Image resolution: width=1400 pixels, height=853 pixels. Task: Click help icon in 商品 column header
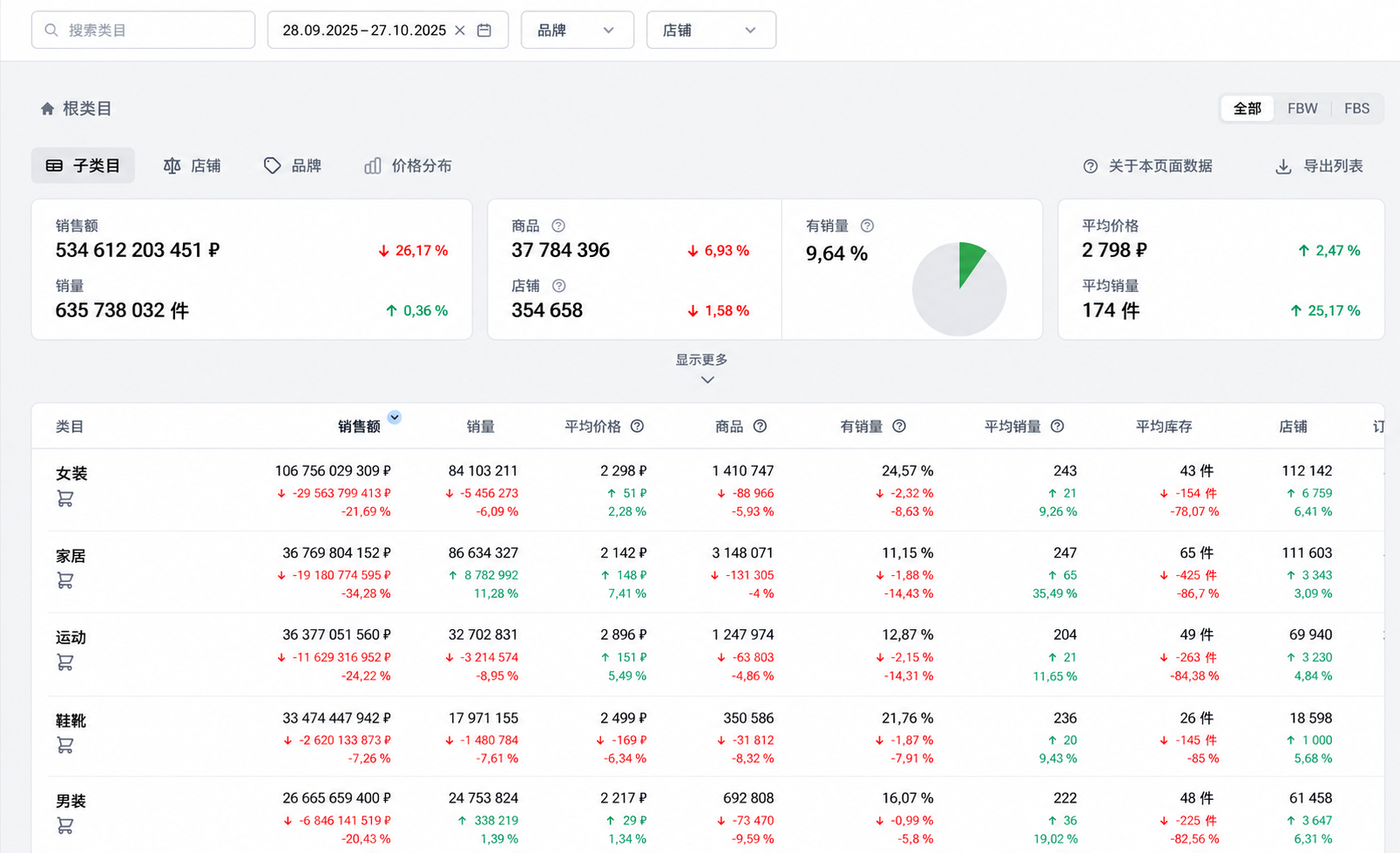[x=760, y=426]
